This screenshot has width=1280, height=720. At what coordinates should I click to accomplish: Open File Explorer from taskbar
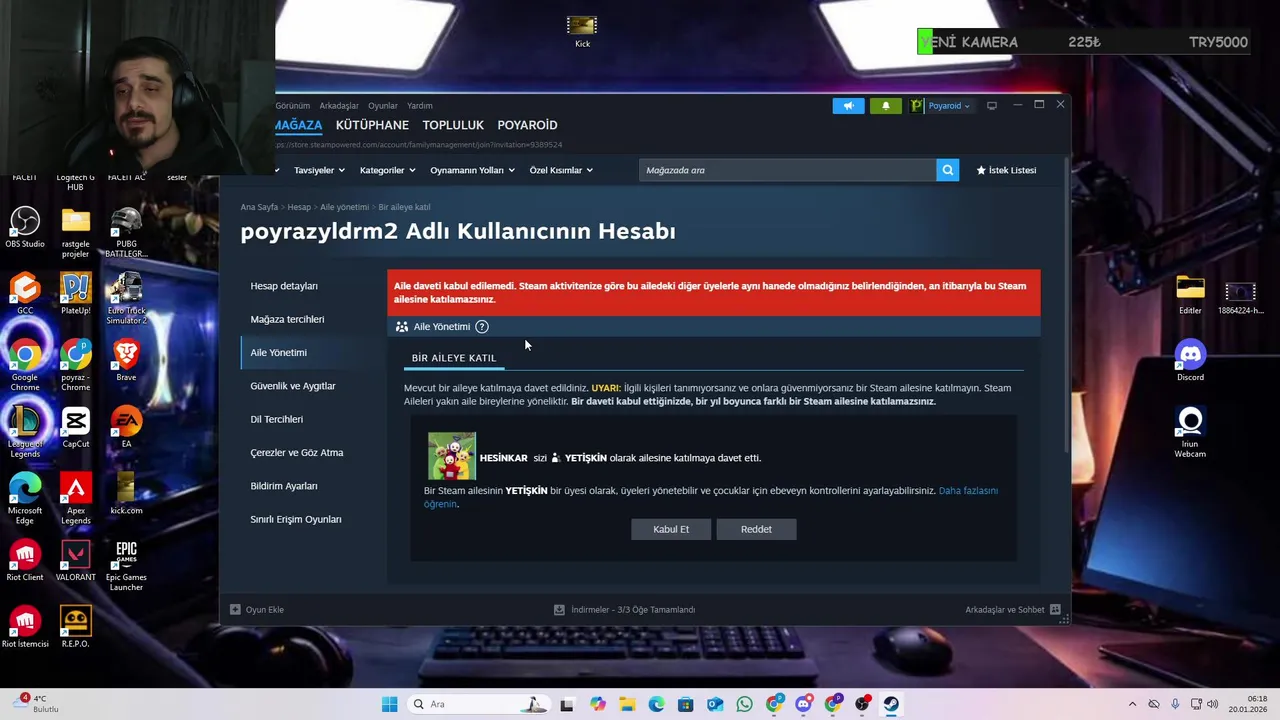click(626, 704)
